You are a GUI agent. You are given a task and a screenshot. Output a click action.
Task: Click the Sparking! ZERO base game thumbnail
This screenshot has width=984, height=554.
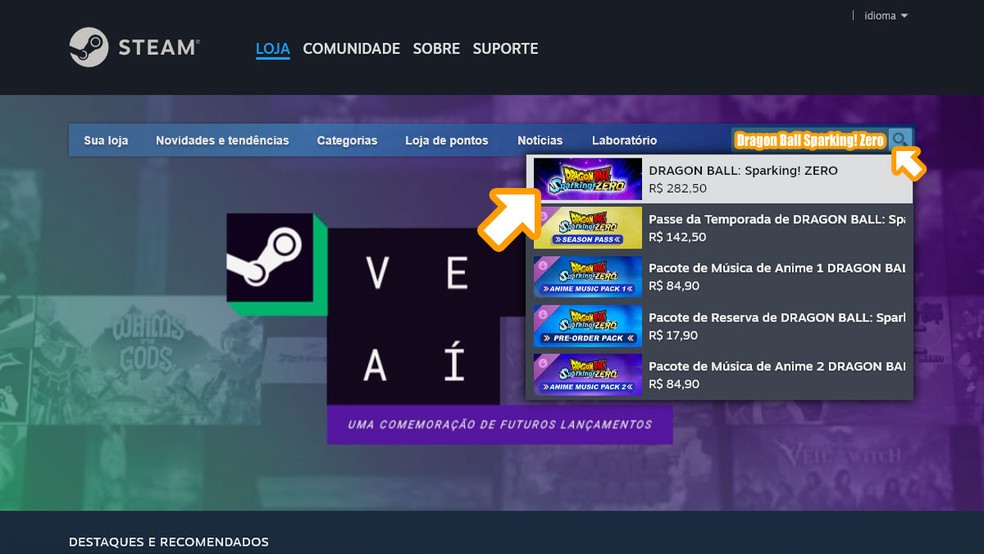pyautogui.click(x=587, y=179)
